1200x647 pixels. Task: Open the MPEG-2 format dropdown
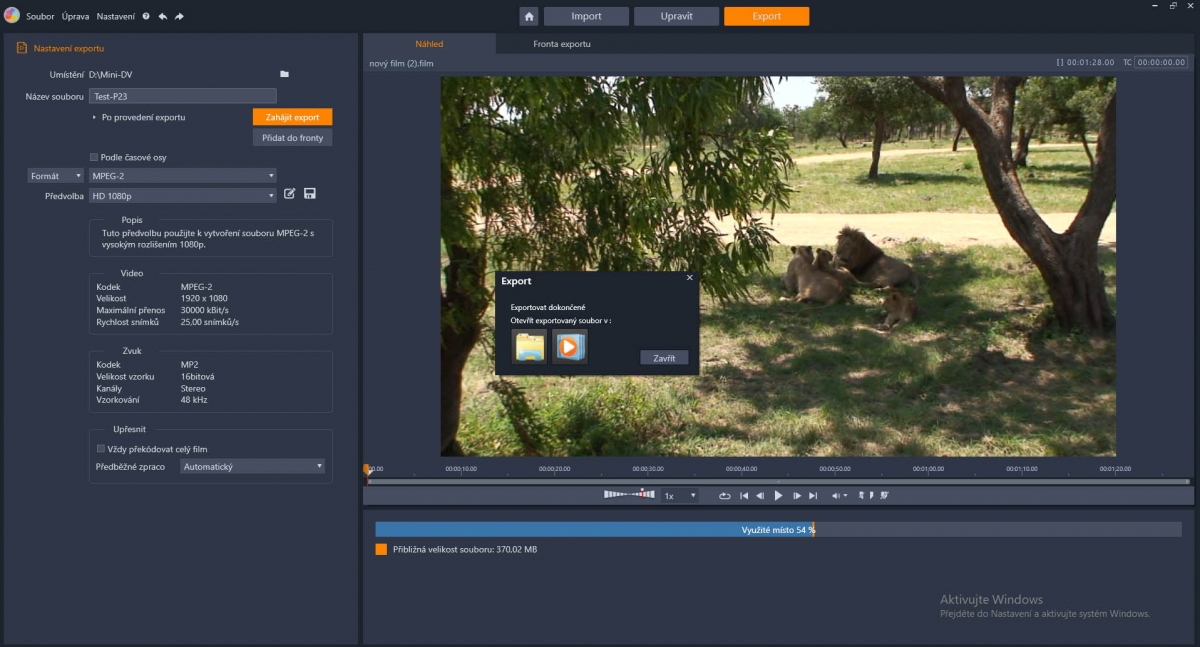pos(182,176)
